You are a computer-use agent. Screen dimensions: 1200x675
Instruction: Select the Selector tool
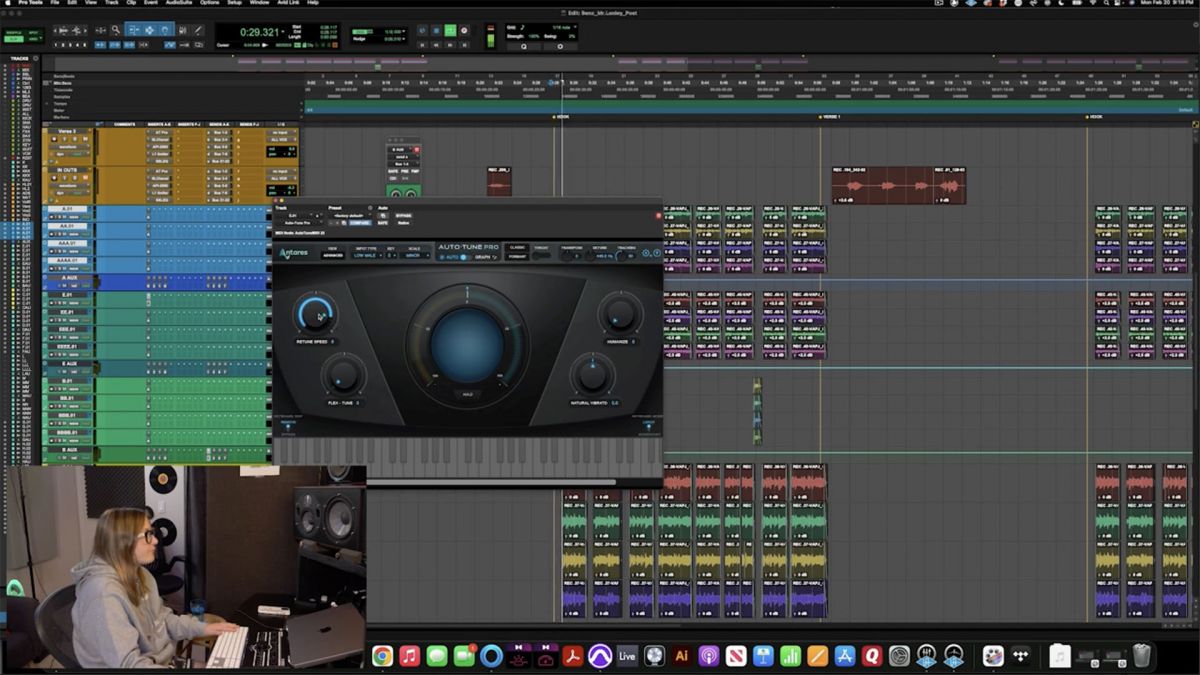[x=149, y=31]
